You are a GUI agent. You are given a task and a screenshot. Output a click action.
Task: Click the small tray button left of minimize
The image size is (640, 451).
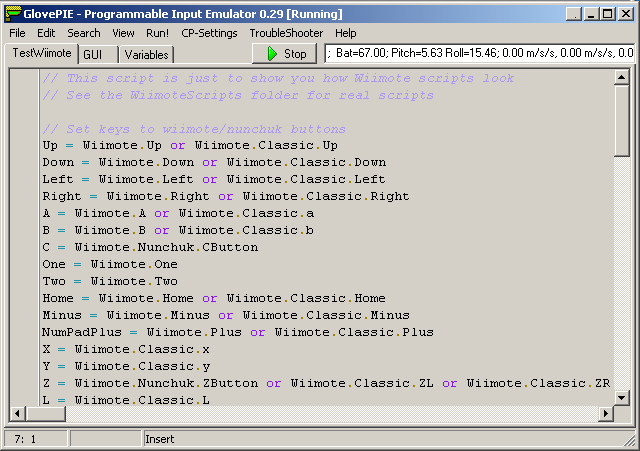[x=574, y=14]
